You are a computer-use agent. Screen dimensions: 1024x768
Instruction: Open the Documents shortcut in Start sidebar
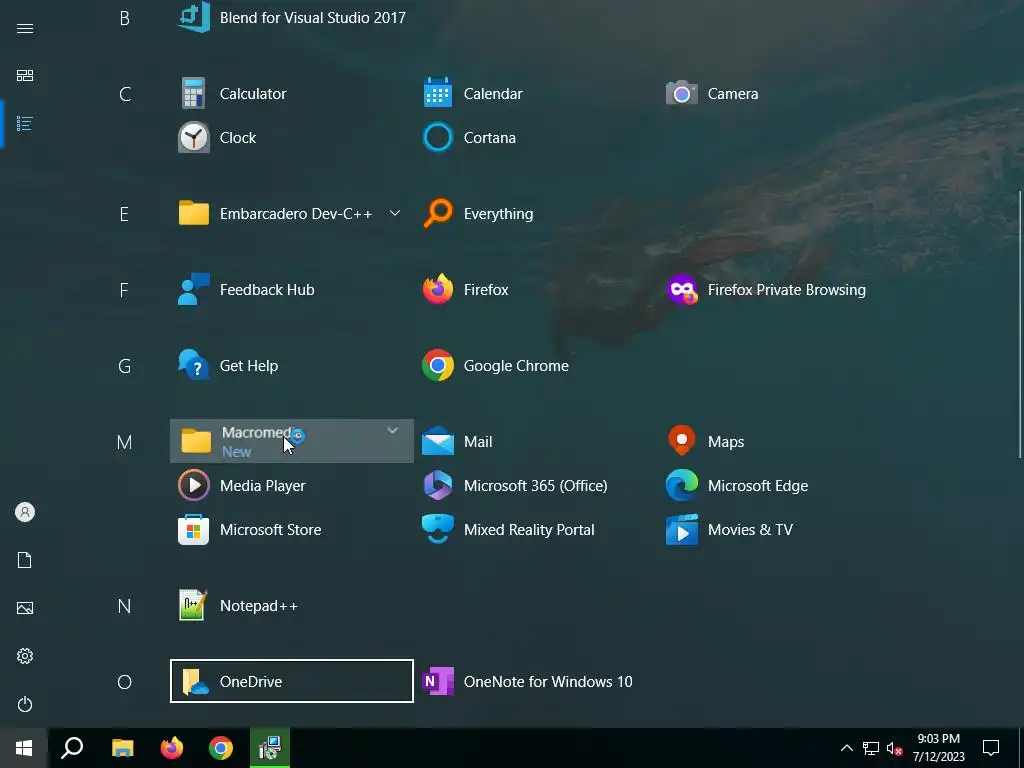tap(25, 560)
